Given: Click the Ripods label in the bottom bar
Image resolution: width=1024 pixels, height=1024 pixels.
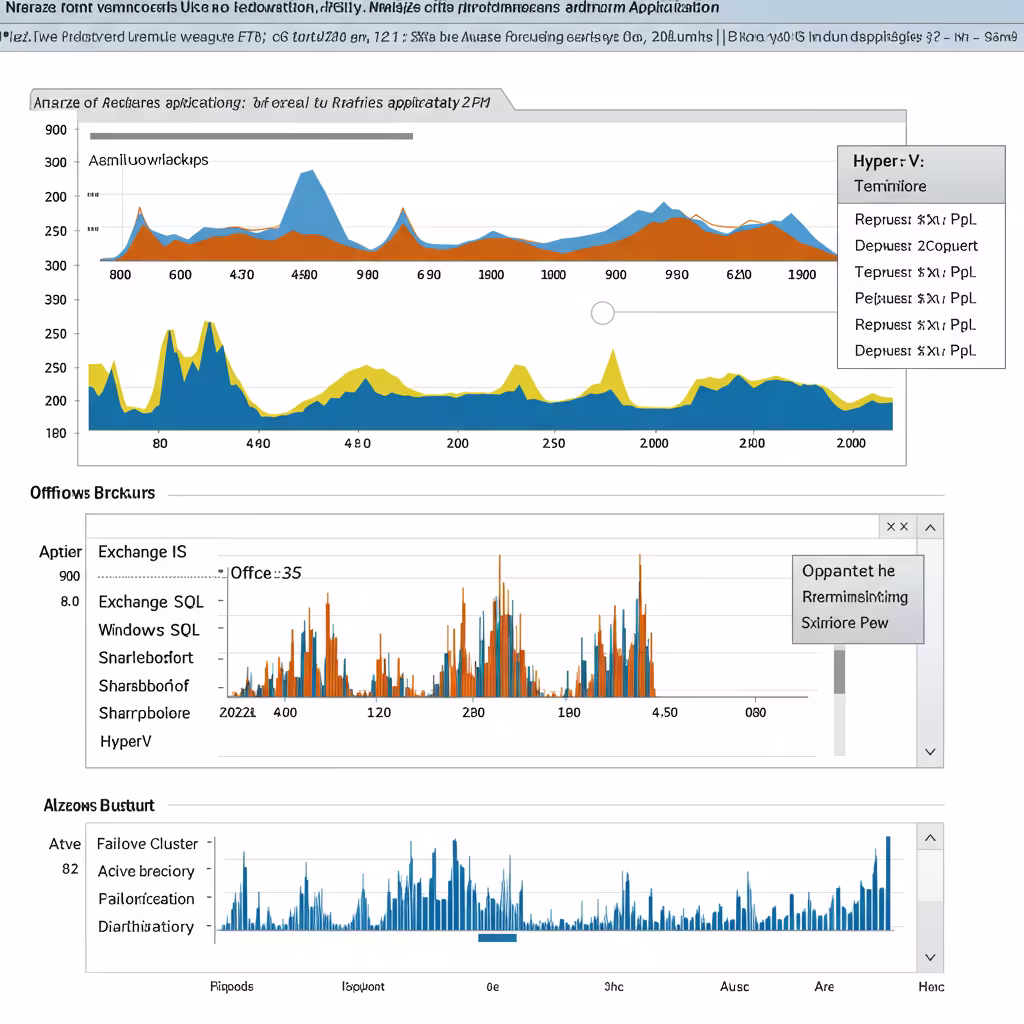Looking at the screenshot, I should [232, 987].
